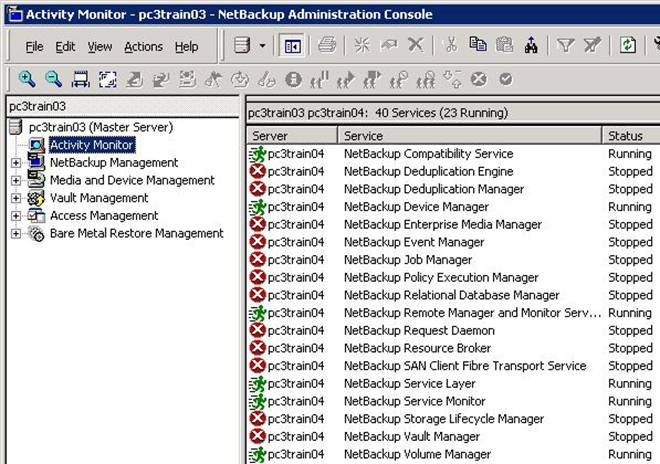Expand Bare Metal Restore Management node

[x=16, y=233]
